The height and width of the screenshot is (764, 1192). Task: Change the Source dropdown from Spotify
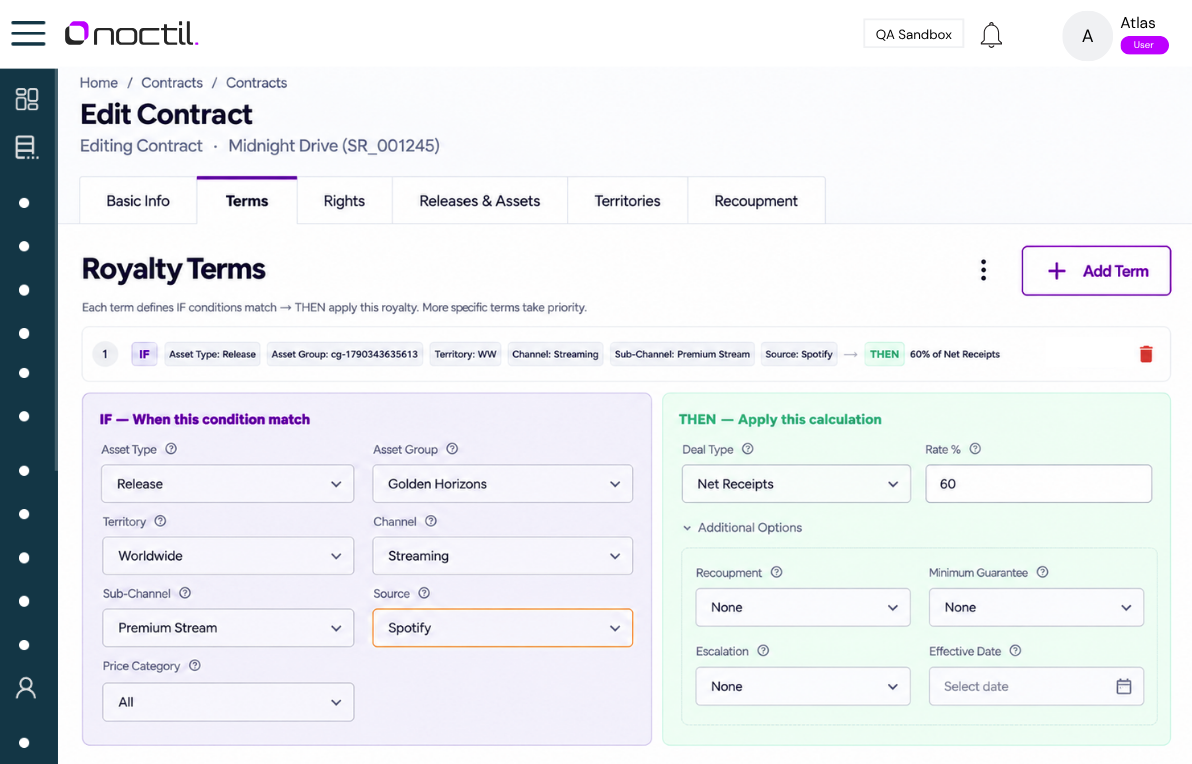[502, 628]
